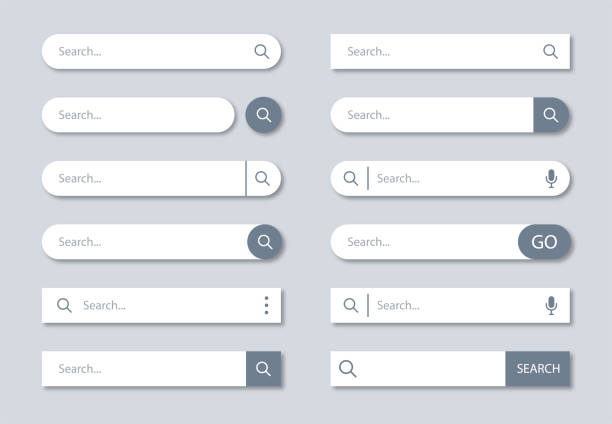Click the microphone icon in the pill-shaped search bar
Image resolution: width=612 pixels, height=424 pixels.
(550, 178)
